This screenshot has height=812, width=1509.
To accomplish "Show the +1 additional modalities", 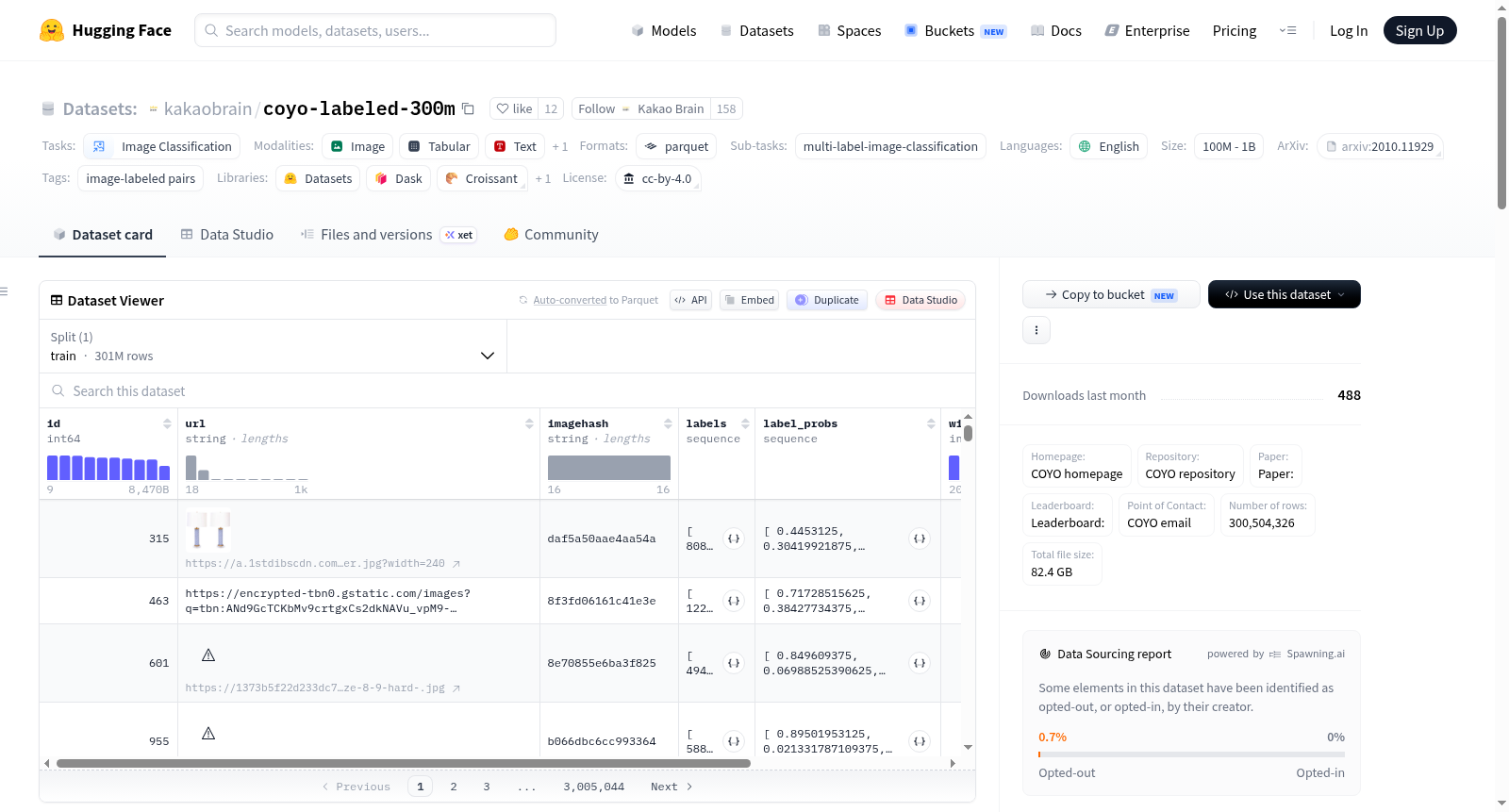I will click(x=560, y=147).
